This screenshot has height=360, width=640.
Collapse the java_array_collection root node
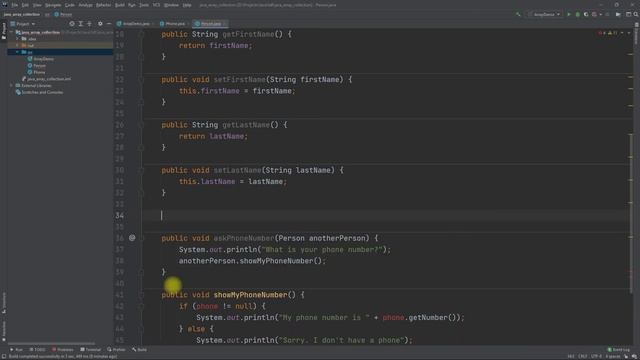pyautogui.click(x=11, y=32)
